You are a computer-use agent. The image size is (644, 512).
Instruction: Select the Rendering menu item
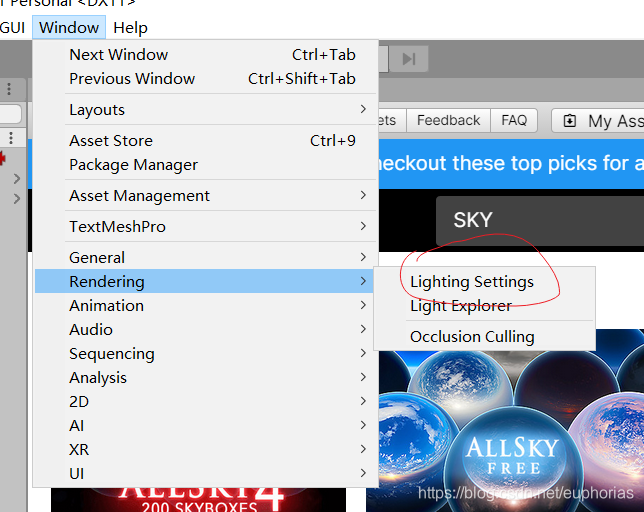tap(206, 281)
